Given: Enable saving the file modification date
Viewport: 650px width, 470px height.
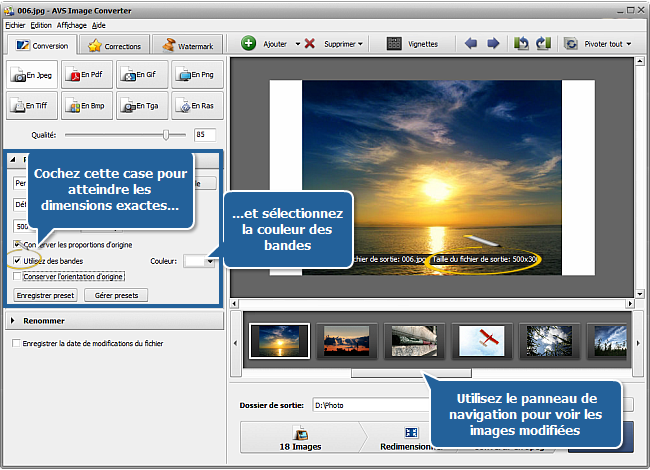Looking at the screenshot, I should [16, 343].
